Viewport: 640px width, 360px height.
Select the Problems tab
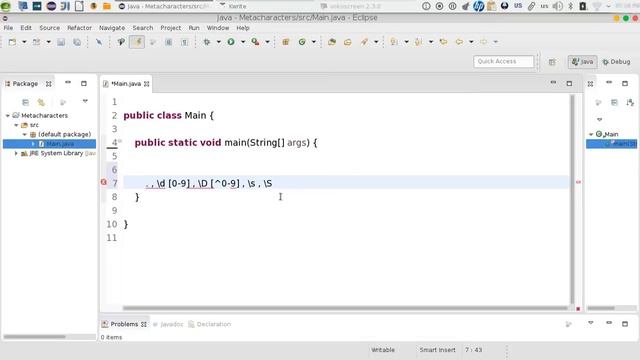[124, 324]
